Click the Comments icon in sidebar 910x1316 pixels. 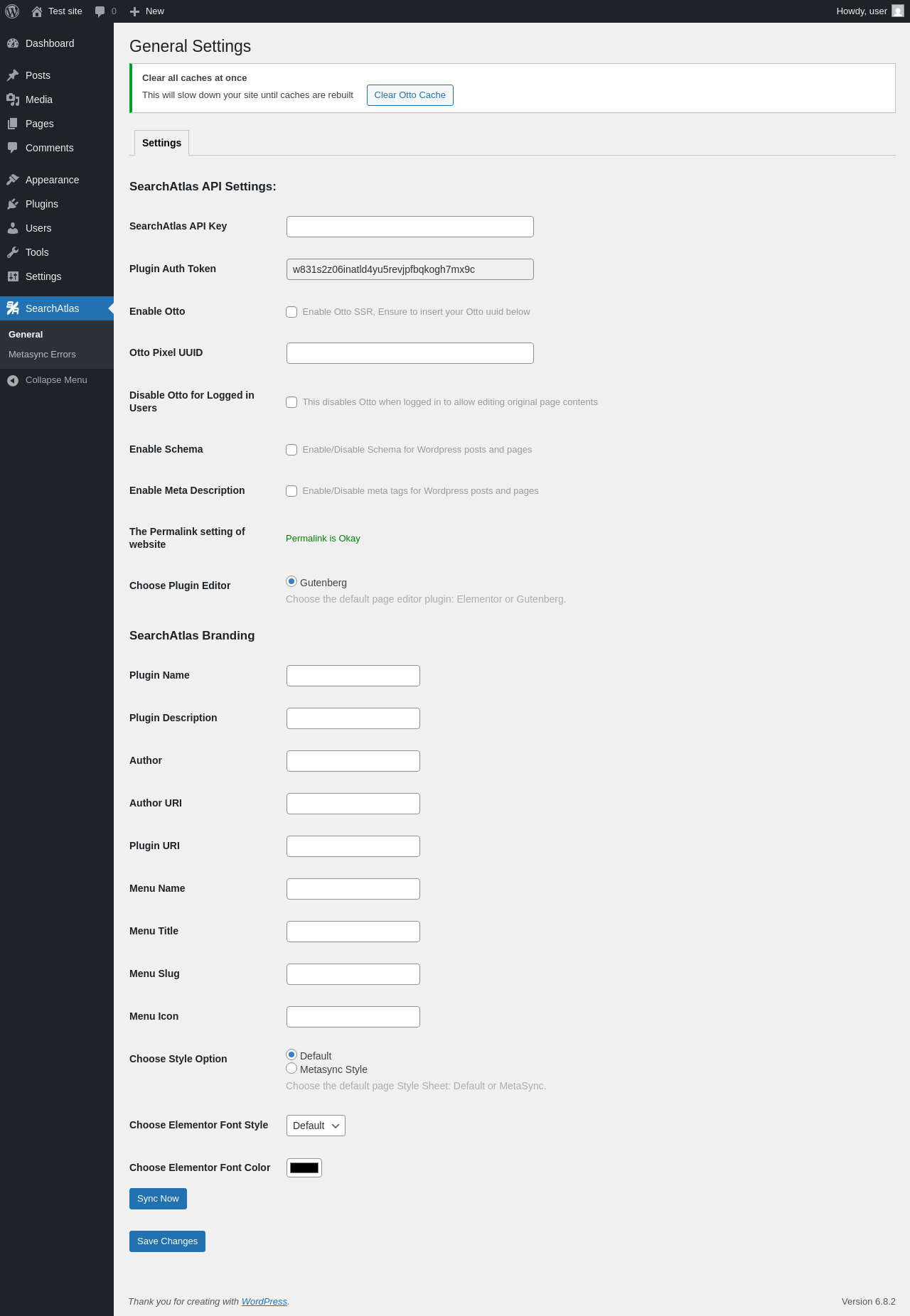pos(13,148)
